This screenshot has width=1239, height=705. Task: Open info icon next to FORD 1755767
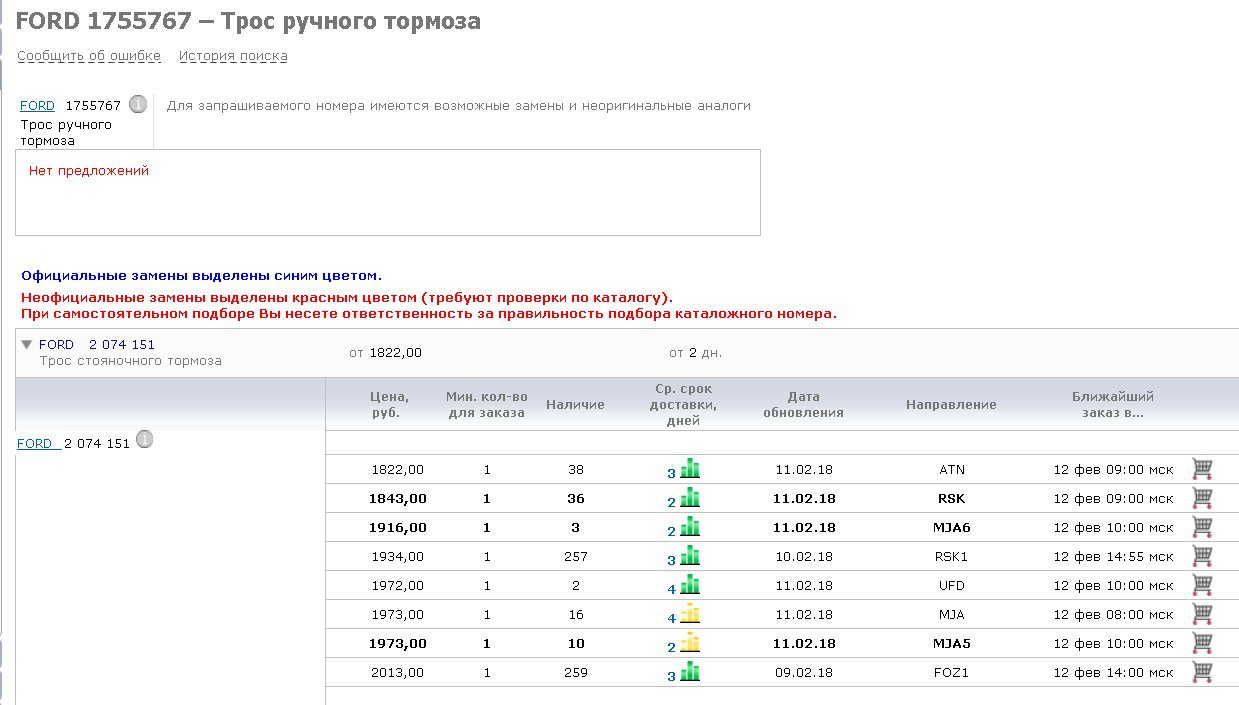click(x=138, y=104)
